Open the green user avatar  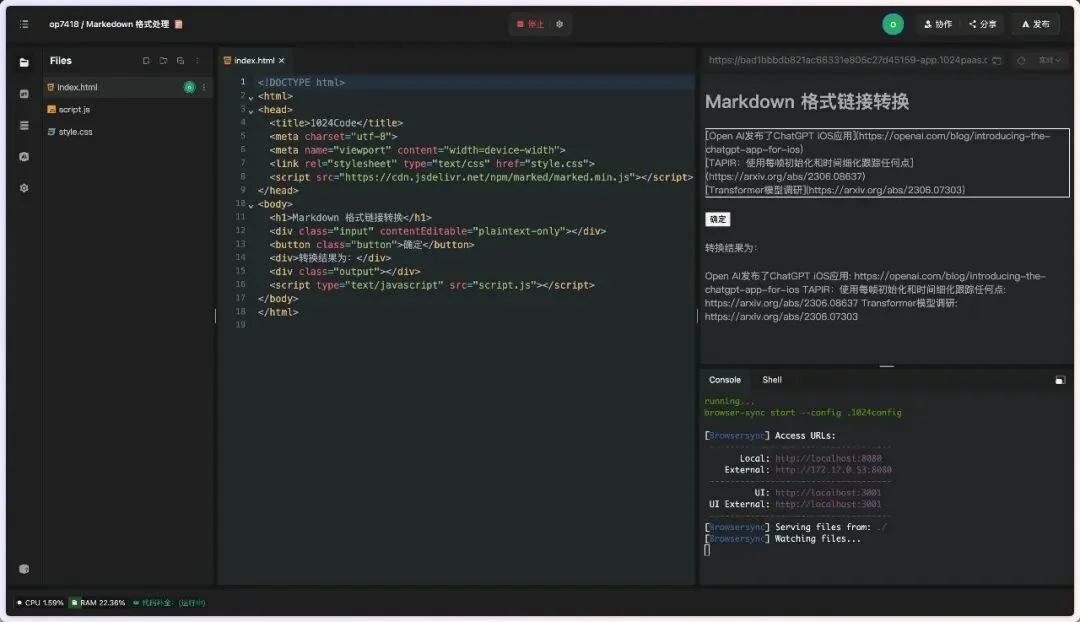(893, 24)
